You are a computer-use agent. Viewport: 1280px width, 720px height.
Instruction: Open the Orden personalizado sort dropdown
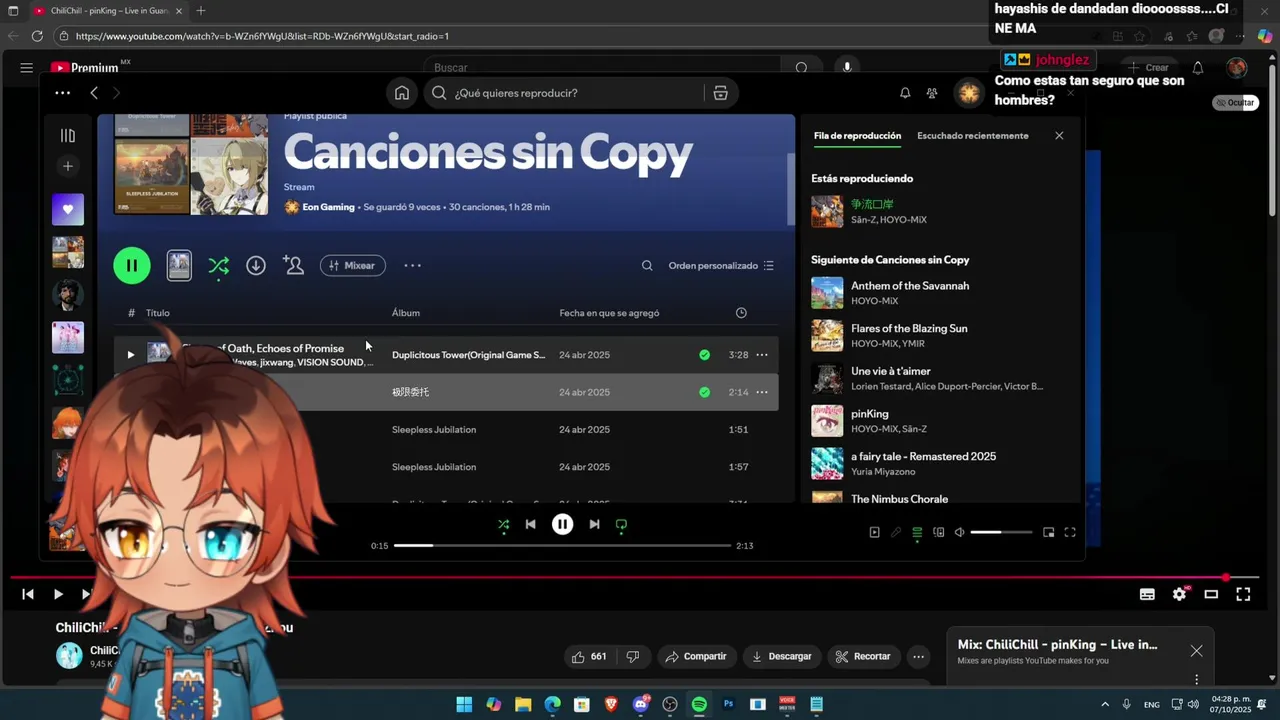tap(721, 265)
